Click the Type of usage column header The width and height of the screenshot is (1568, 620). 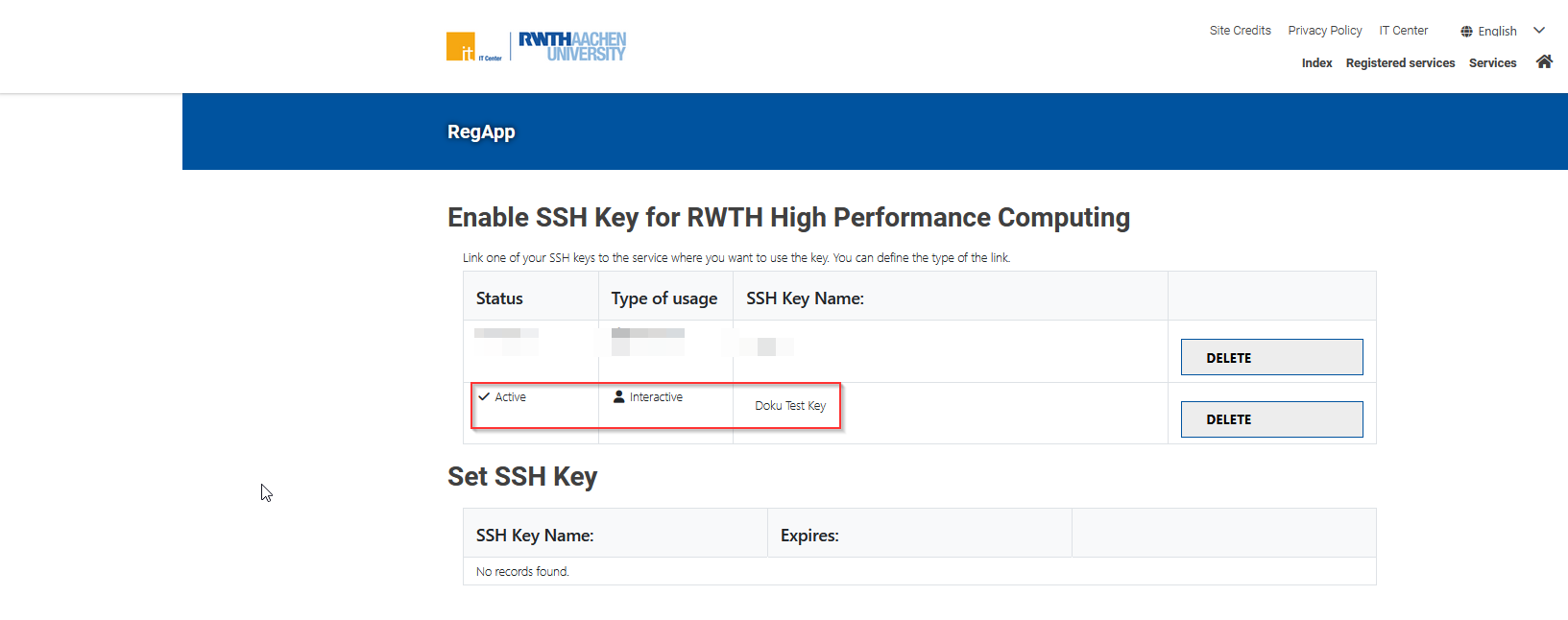[x=664, y=298]
